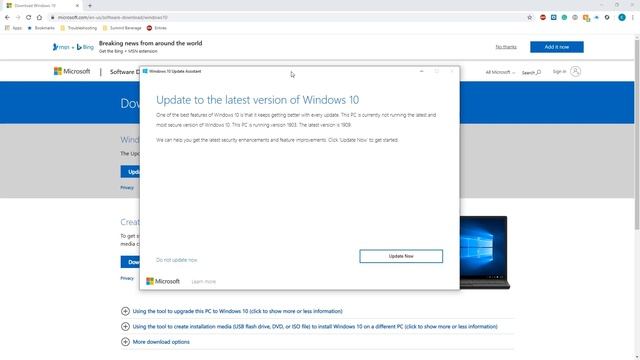The height and width of the screenshot is (360, 640).
Task: Open the 'Learn more' link in the Update Assistant
Action: click(204, 281)
